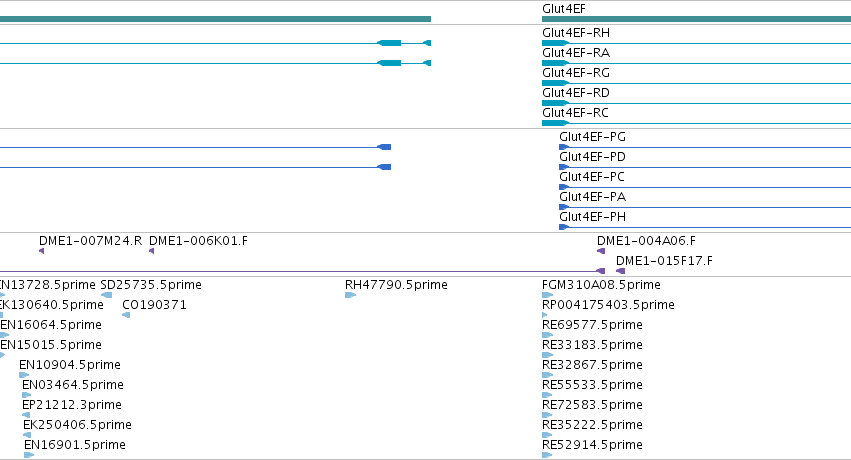Select the DME1-004A06.F clone end glyph

(601, 251)
